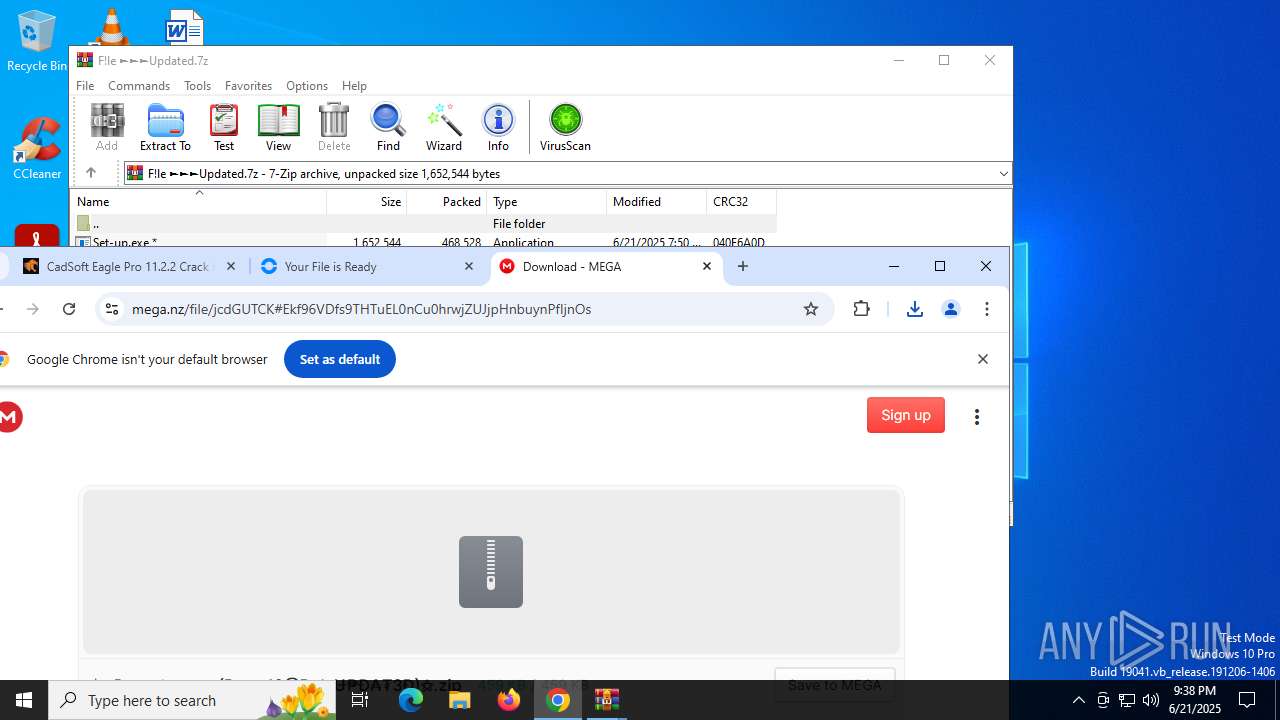Viewport: 1280px width, 720px height.
Task: Reload the MEGA page in Chrome
Action: tap(69, 309)
